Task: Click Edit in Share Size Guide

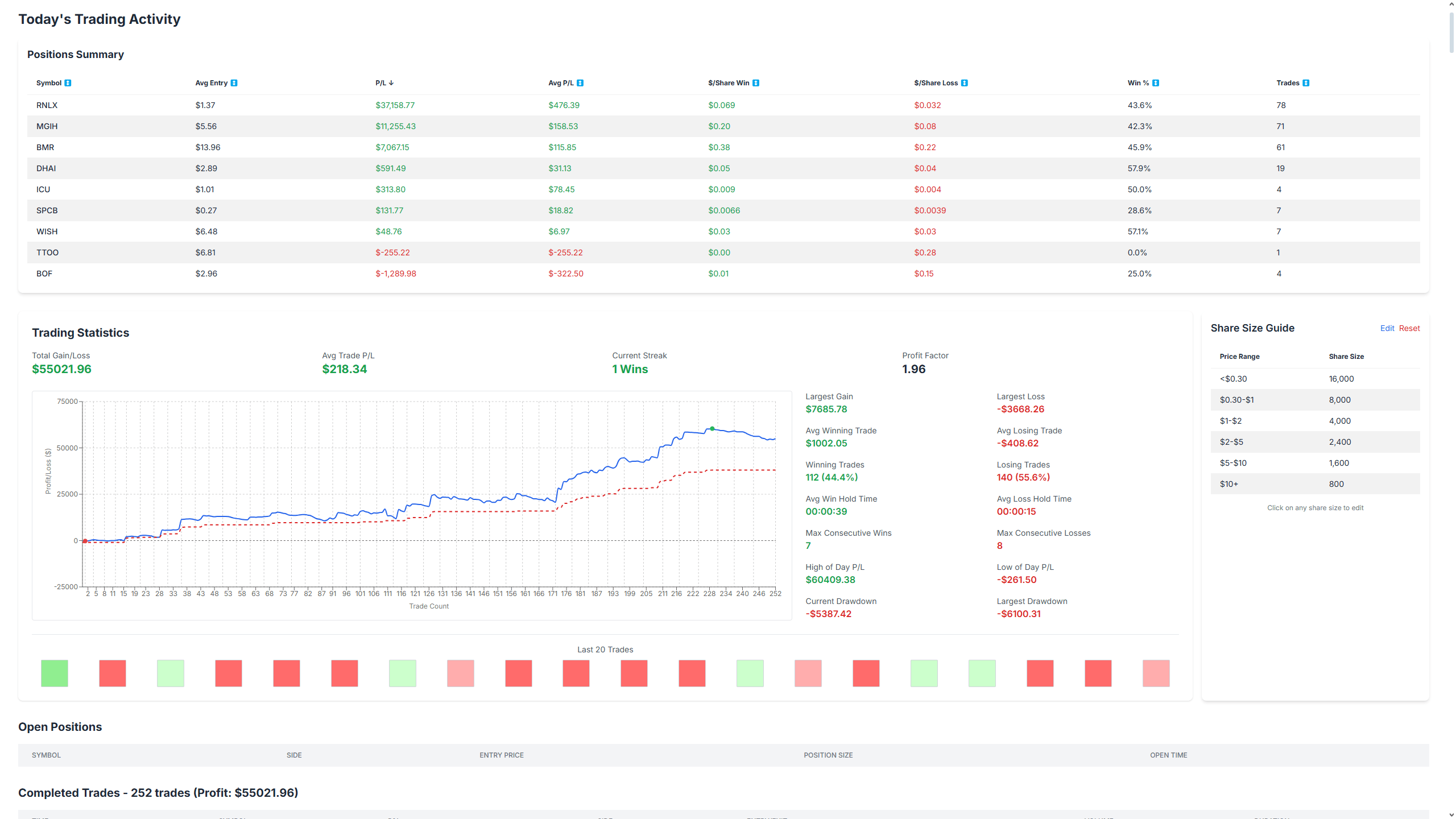Action: 1387,328
